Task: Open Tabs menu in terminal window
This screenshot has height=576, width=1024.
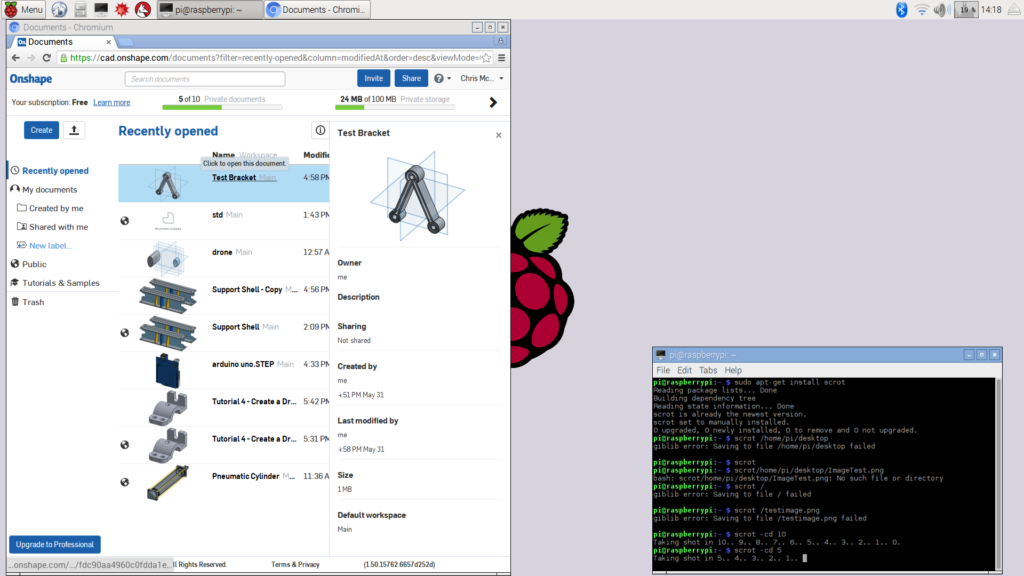Action: [x=708, y=370]
